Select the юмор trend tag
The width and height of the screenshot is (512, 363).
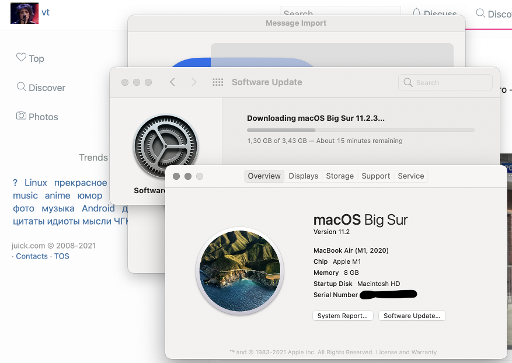[90, 196]
